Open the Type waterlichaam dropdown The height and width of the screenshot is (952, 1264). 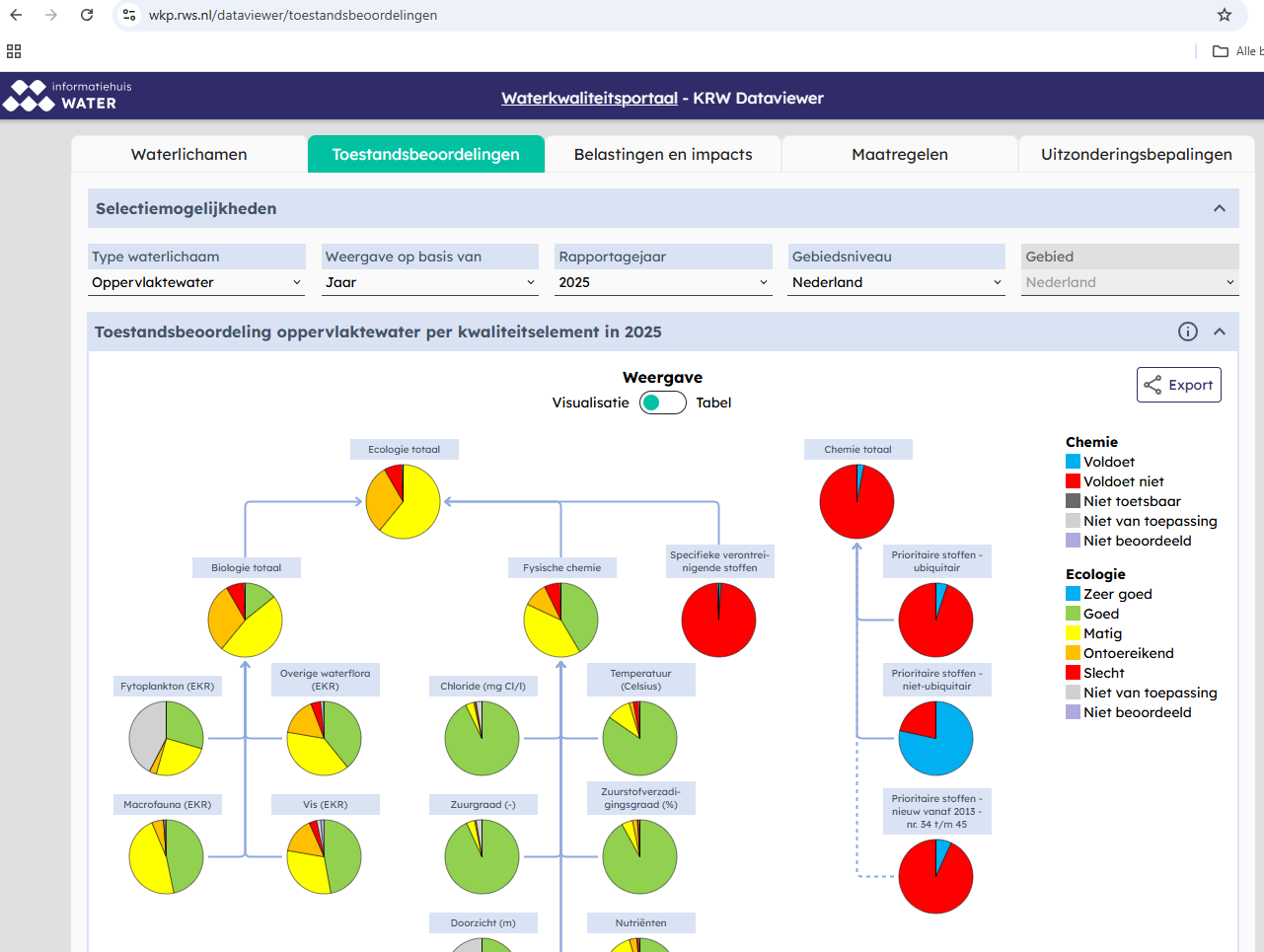(x=196, y=282)
